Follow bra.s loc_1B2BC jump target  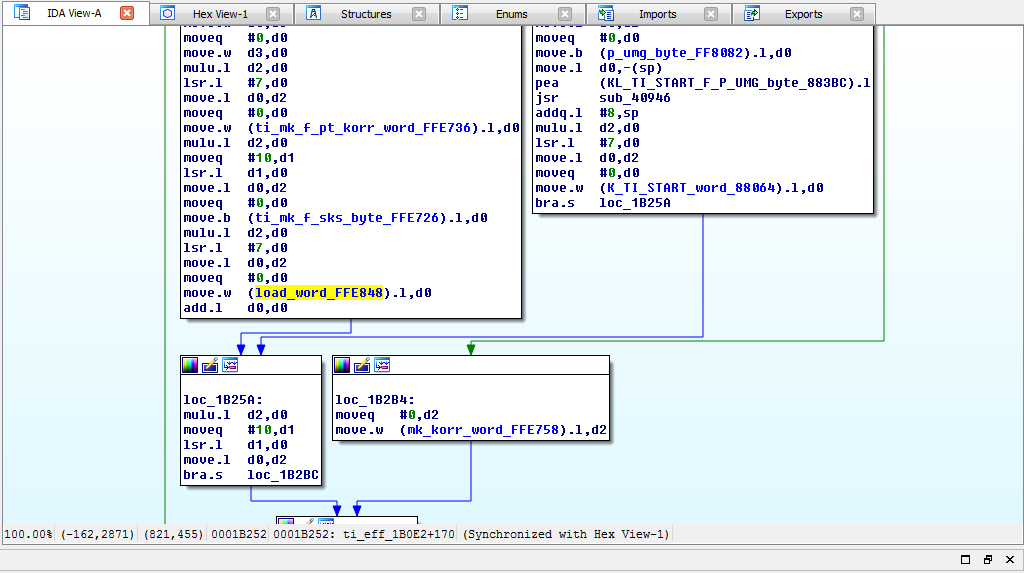[x=283, y=475]
